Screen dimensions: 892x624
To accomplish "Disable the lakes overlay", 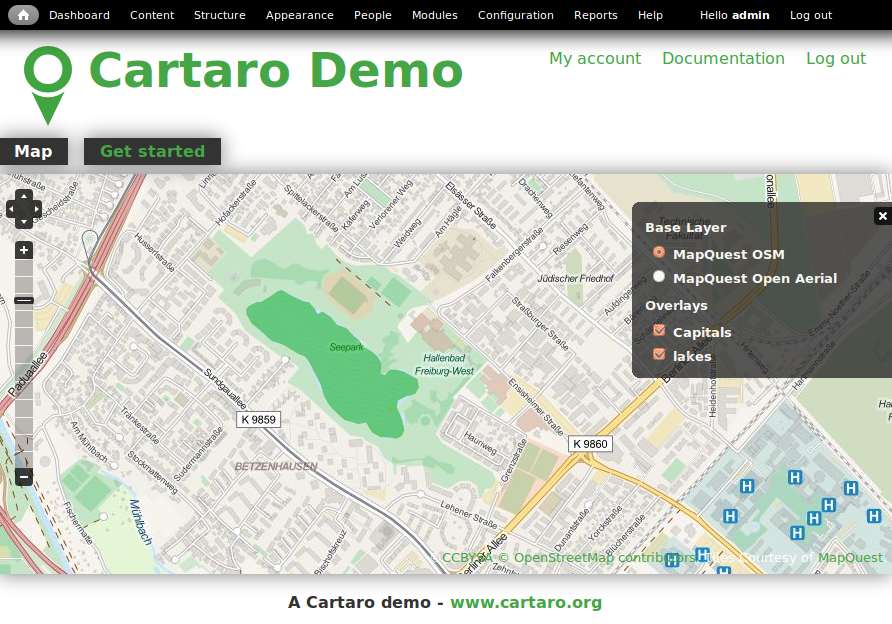I will coord(659,355).
